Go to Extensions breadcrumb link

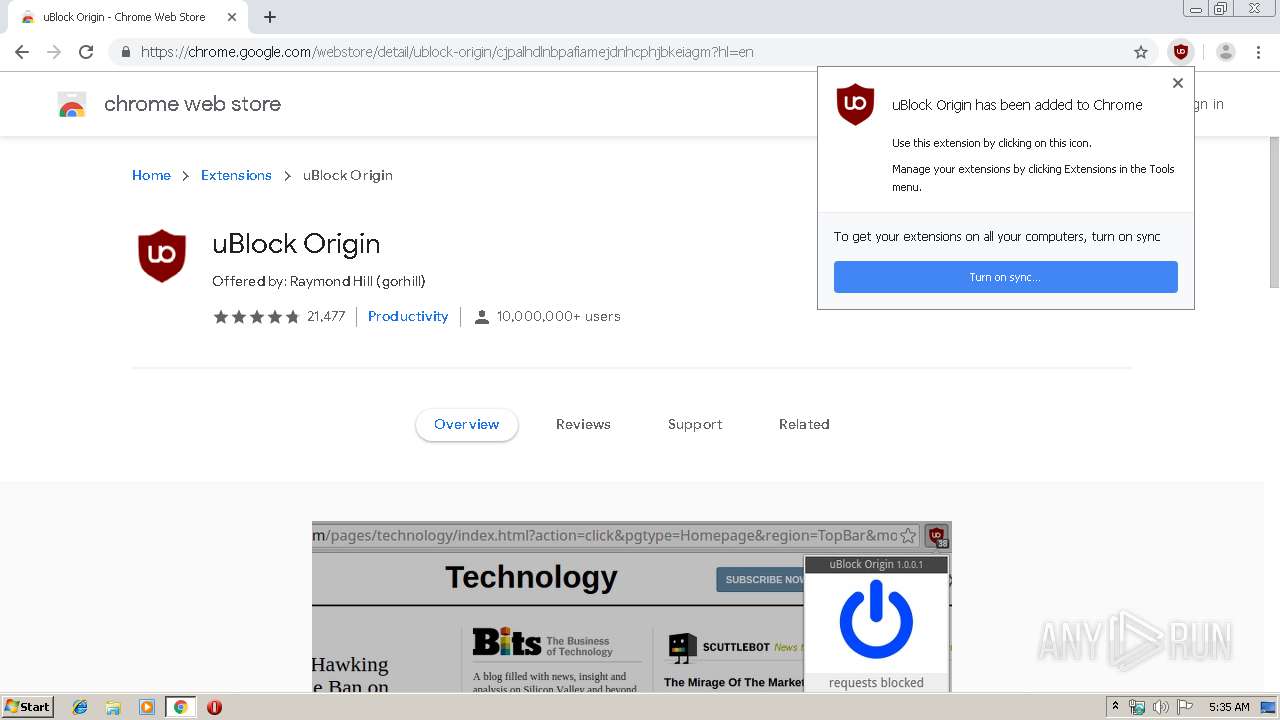tap(236, 175)
